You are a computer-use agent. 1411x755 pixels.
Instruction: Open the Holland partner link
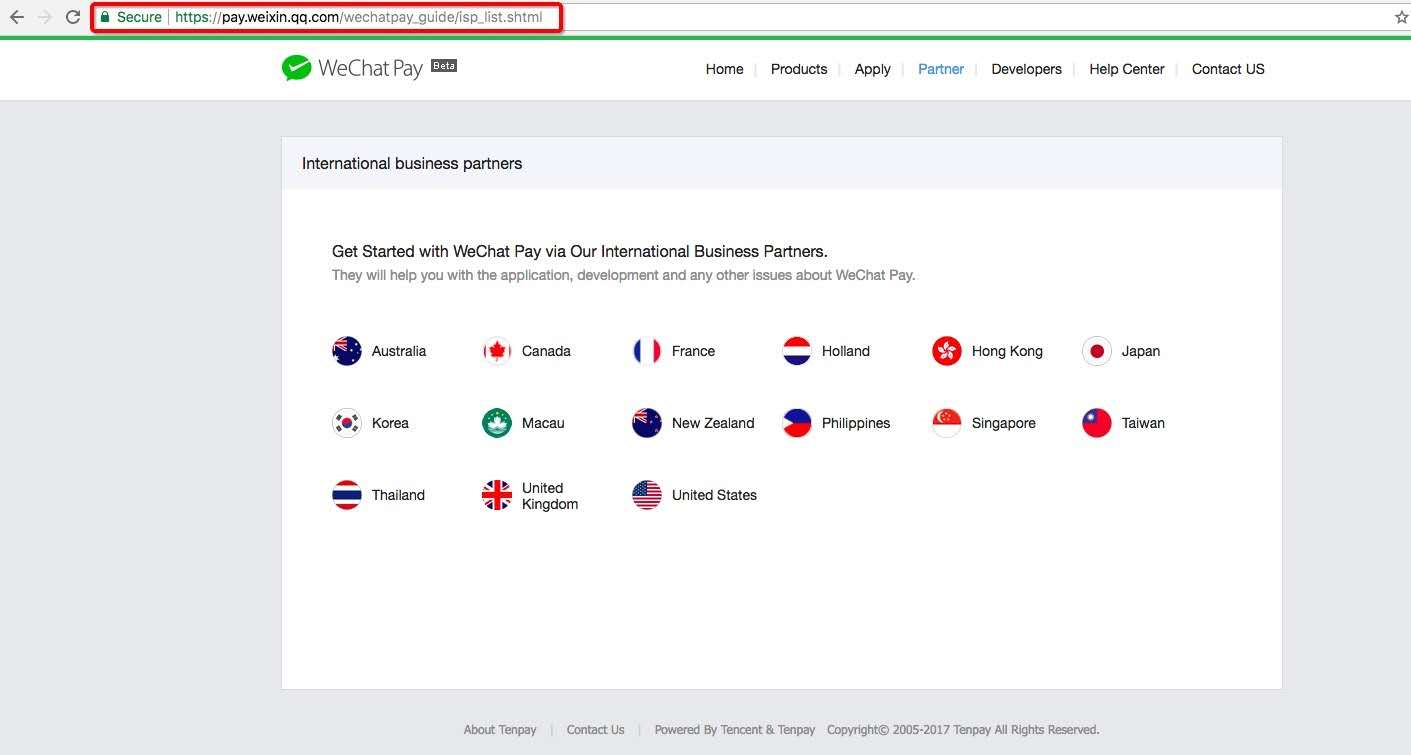tap(846, 351)
